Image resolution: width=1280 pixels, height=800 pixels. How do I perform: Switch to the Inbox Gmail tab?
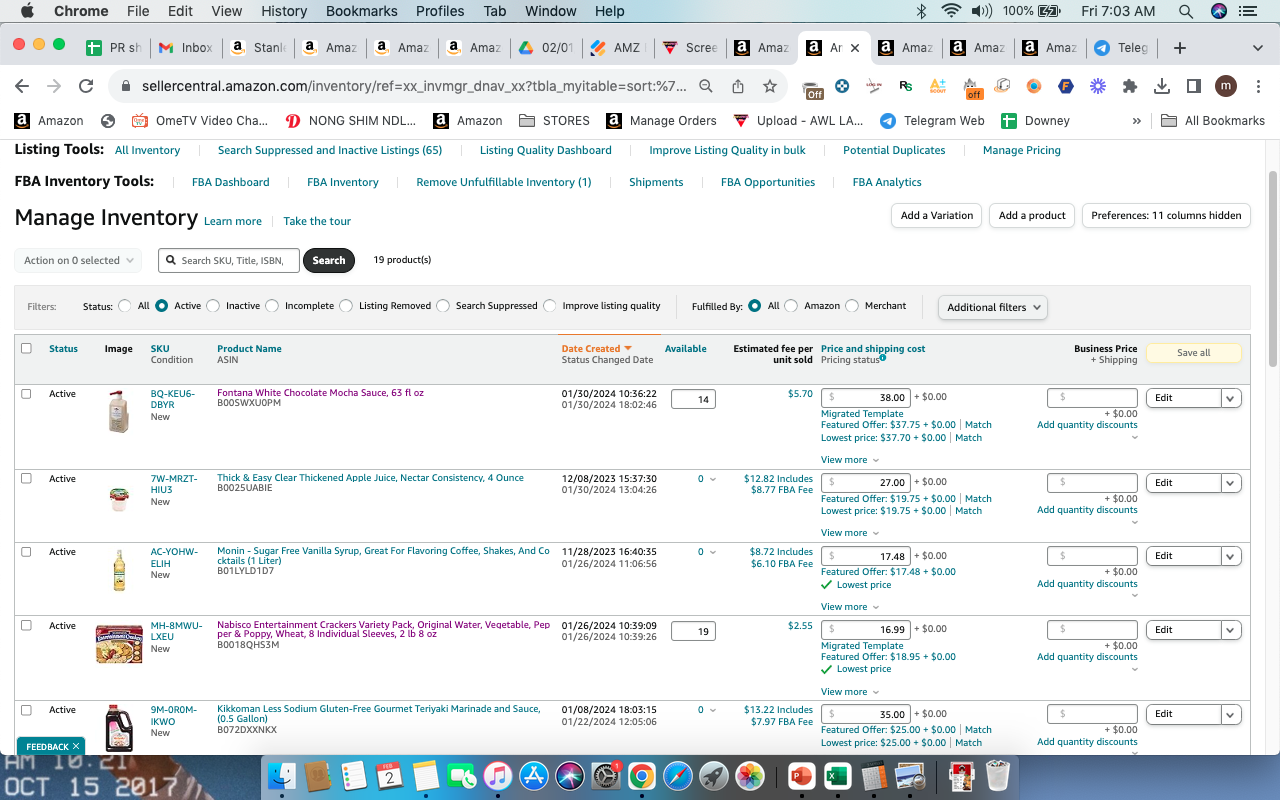point(186,48)
